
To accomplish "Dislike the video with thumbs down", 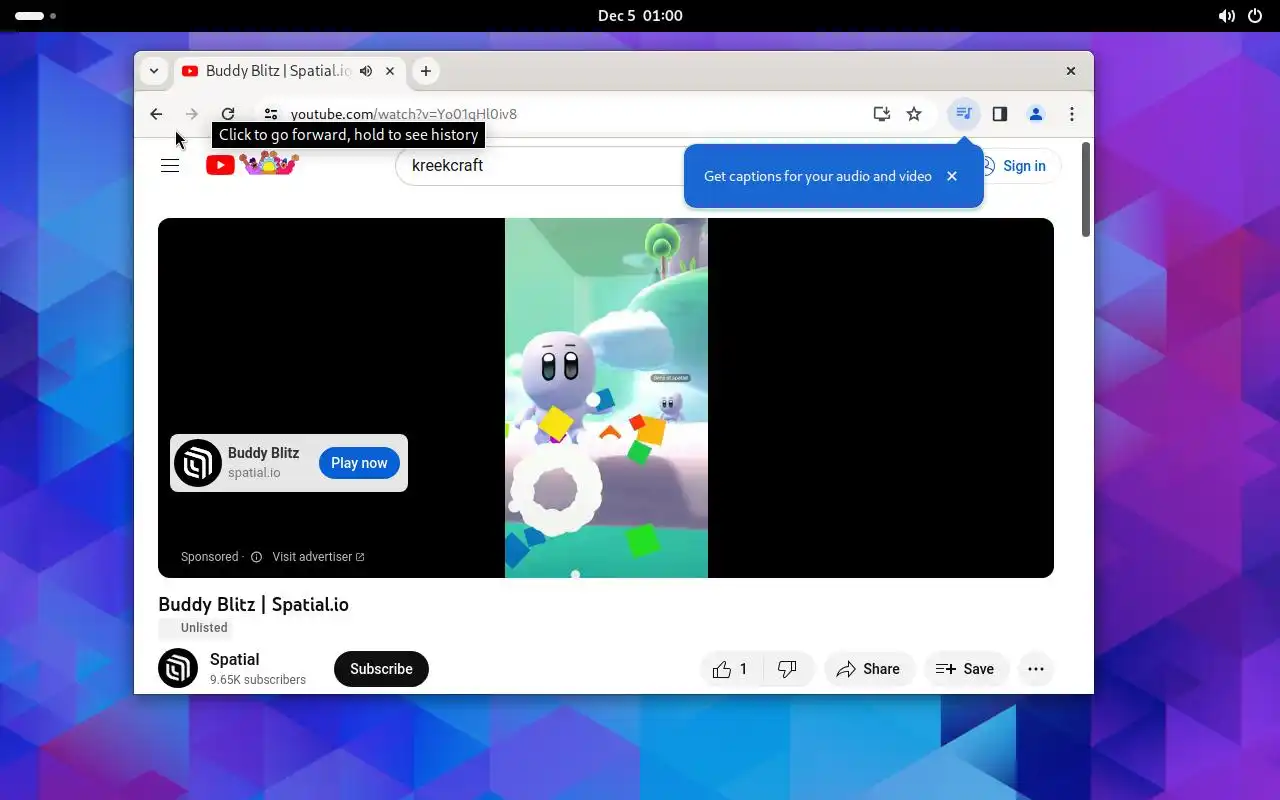I will tap(788, 669).
